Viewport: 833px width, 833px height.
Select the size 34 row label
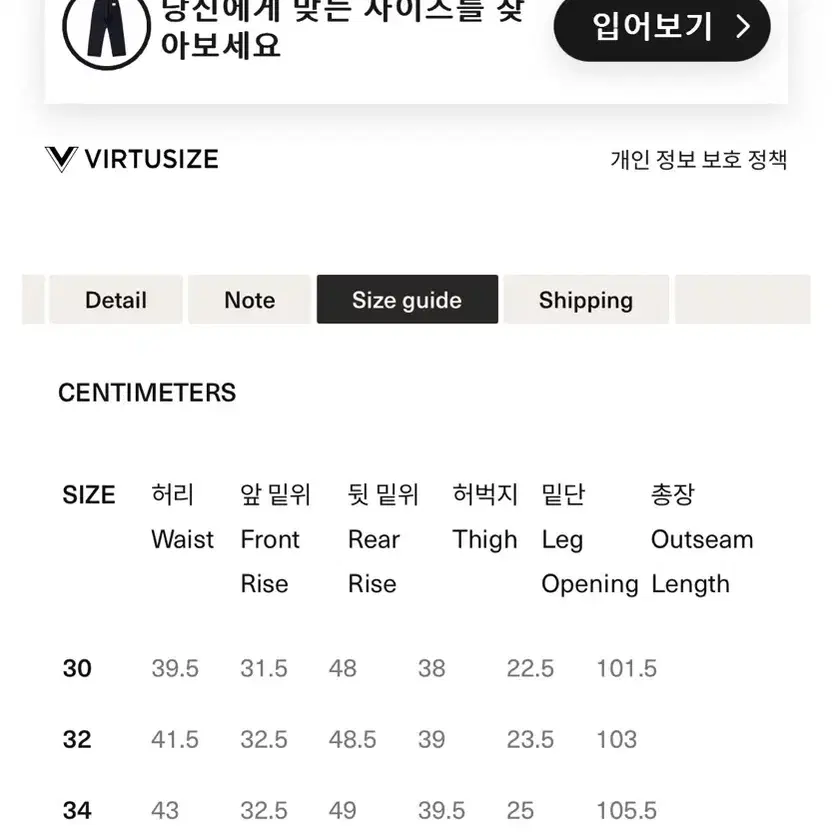tap(77, 811)
